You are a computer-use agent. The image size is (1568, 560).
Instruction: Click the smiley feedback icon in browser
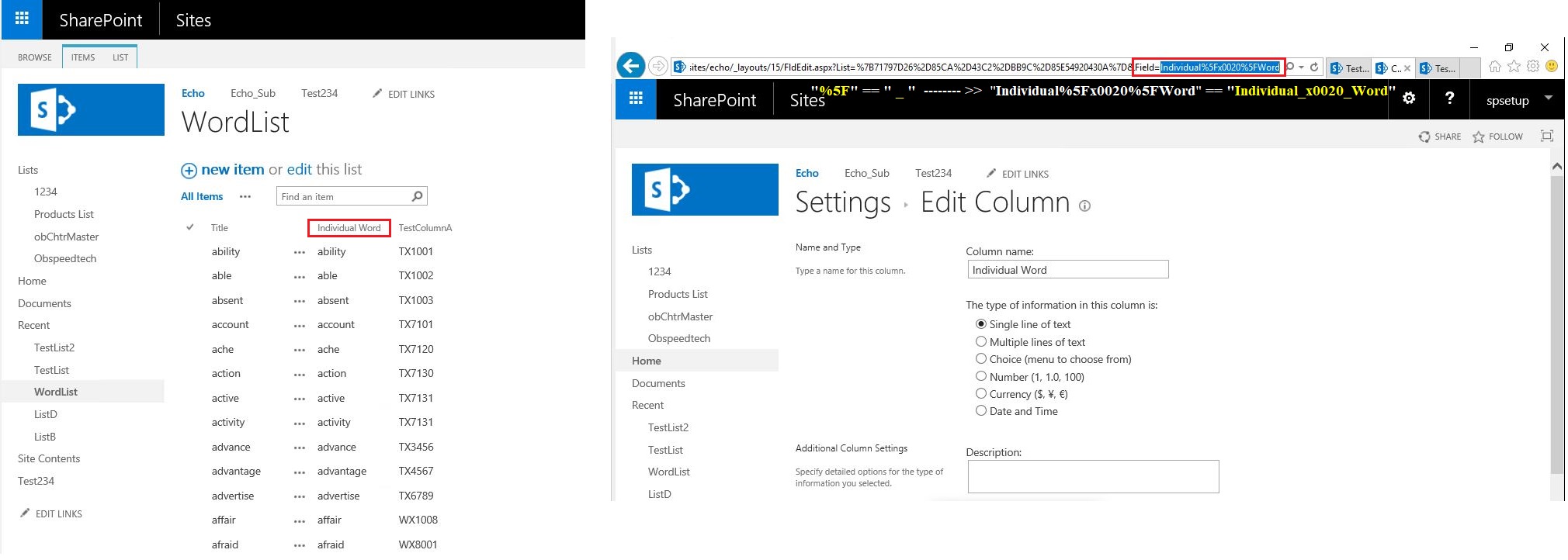1552,67
